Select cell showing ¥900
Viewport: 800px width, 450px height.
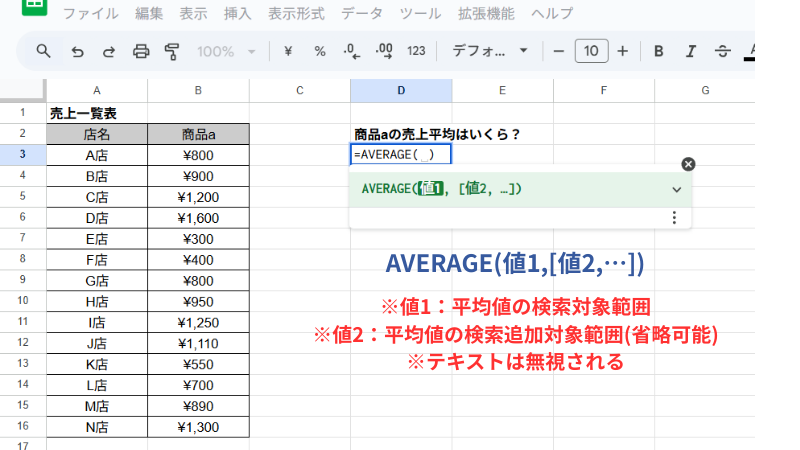point(198,176)
